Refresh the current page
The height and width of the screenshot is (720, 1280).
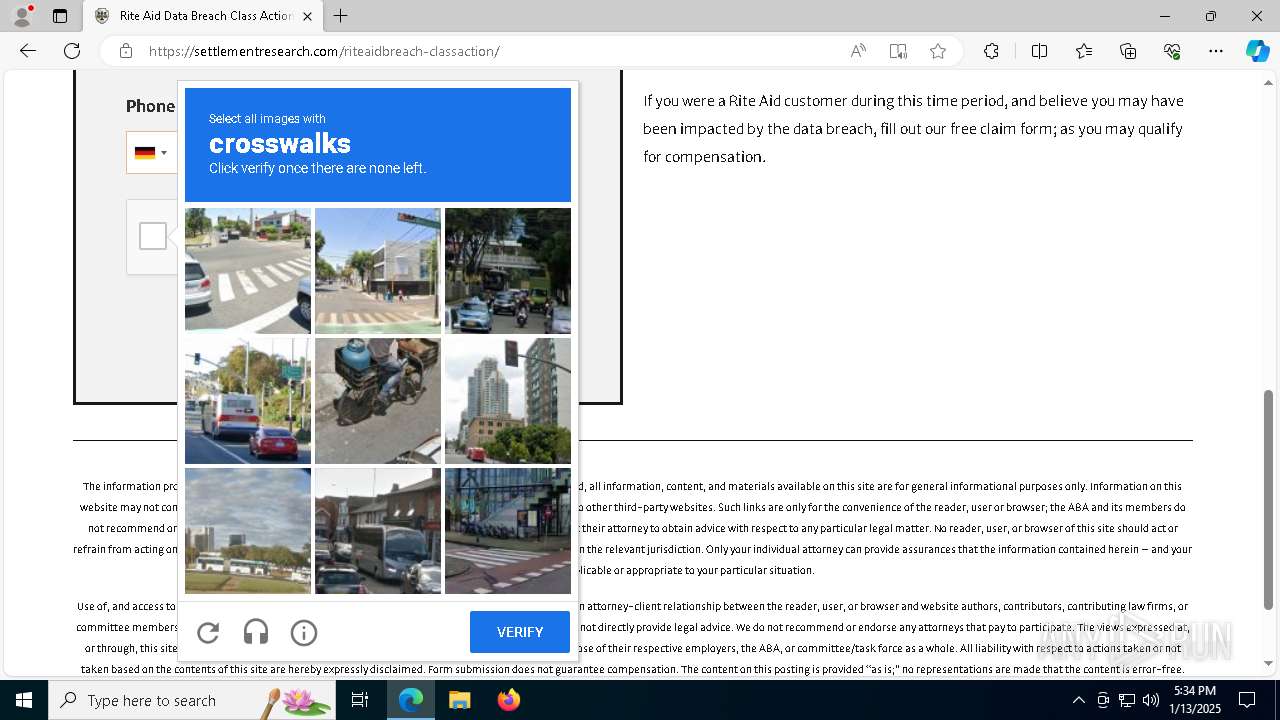coord(72,51)
